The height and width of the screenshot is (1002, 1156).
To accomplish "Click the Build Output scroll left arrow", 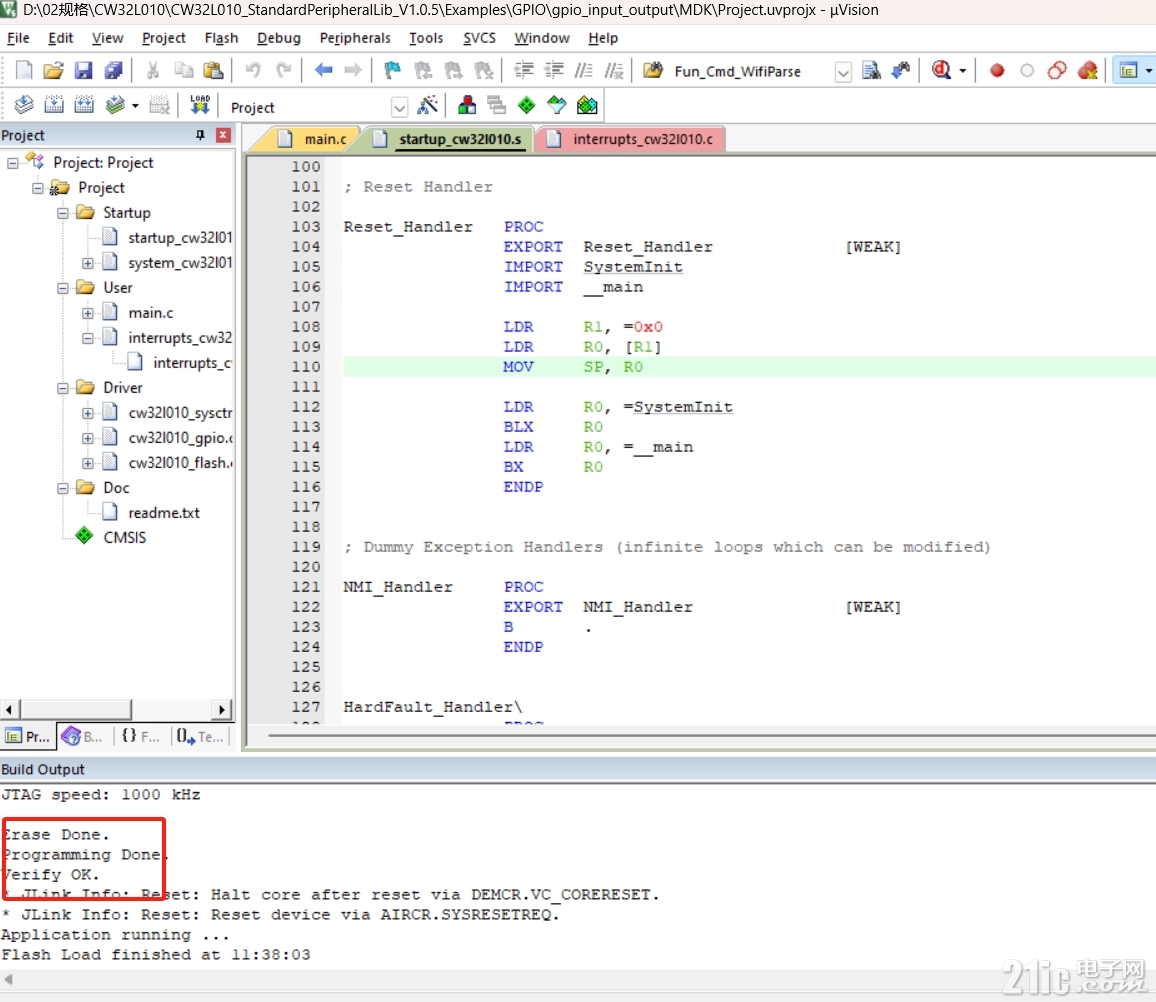I will click(x=9, y=979).
